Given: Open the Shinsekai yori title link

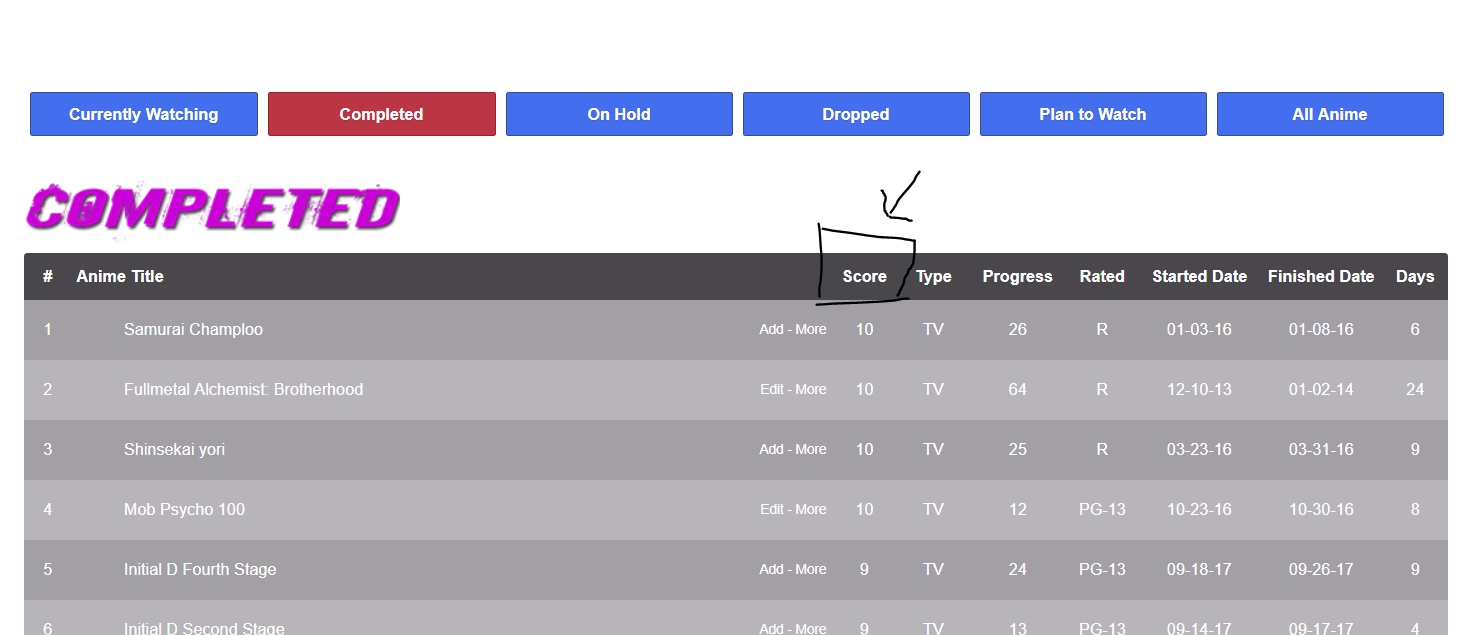Looking at the screenshot, I should (x=174, y=449).
